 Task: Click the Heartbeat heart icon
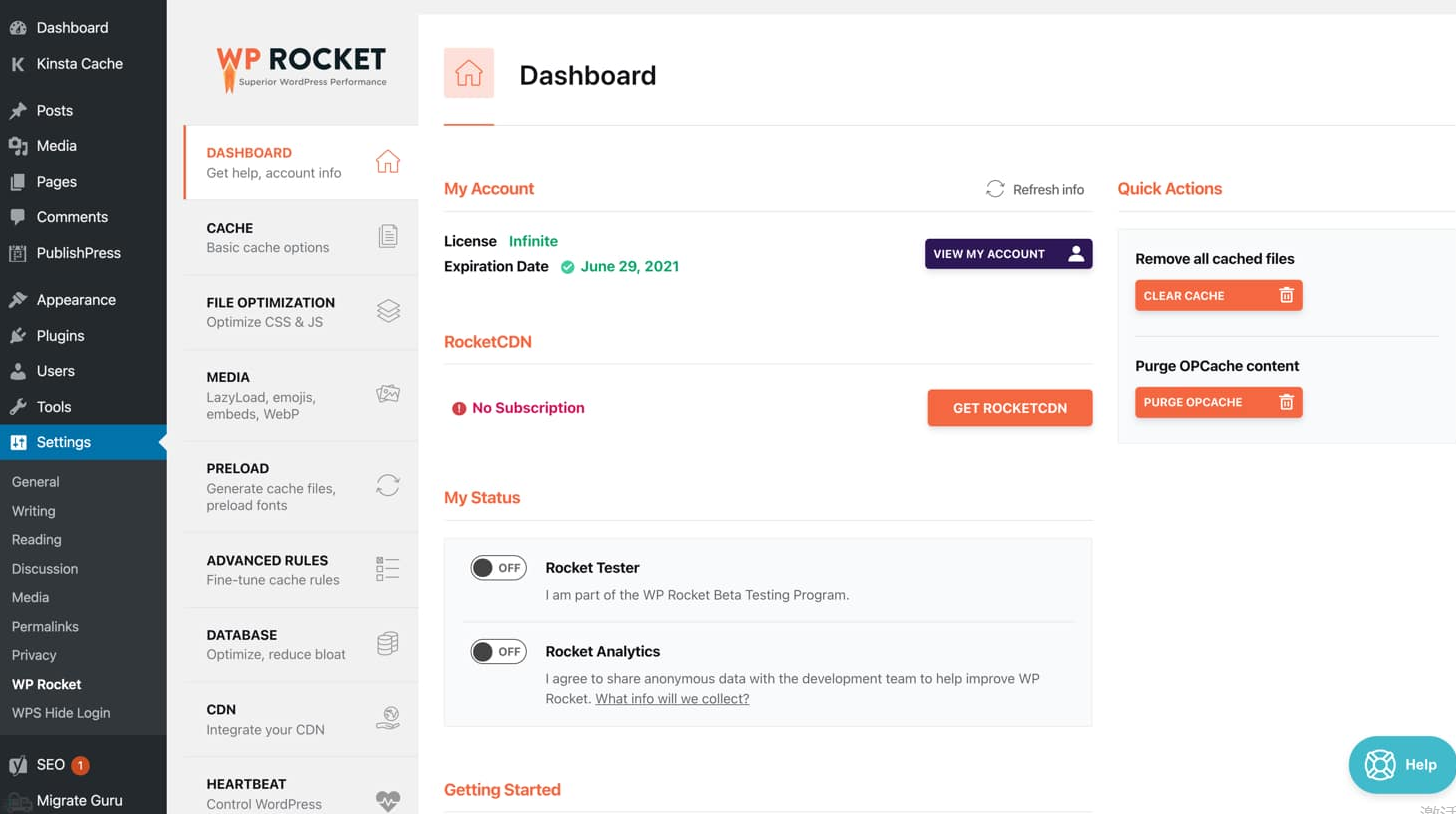pos(388,801)
